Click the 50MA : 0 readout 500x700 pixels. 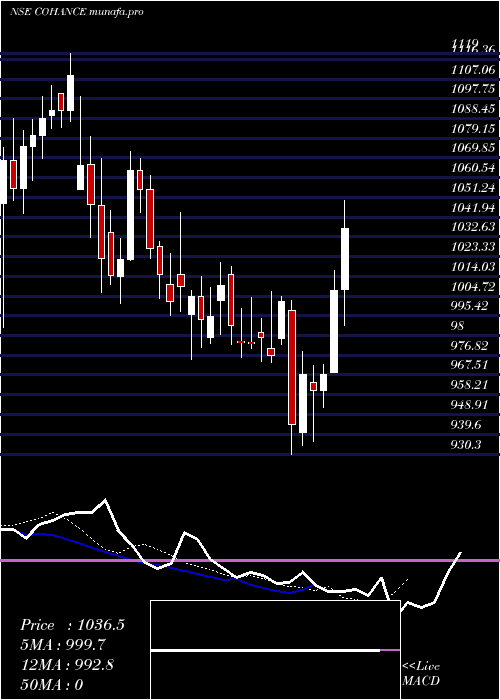(52, 684)
